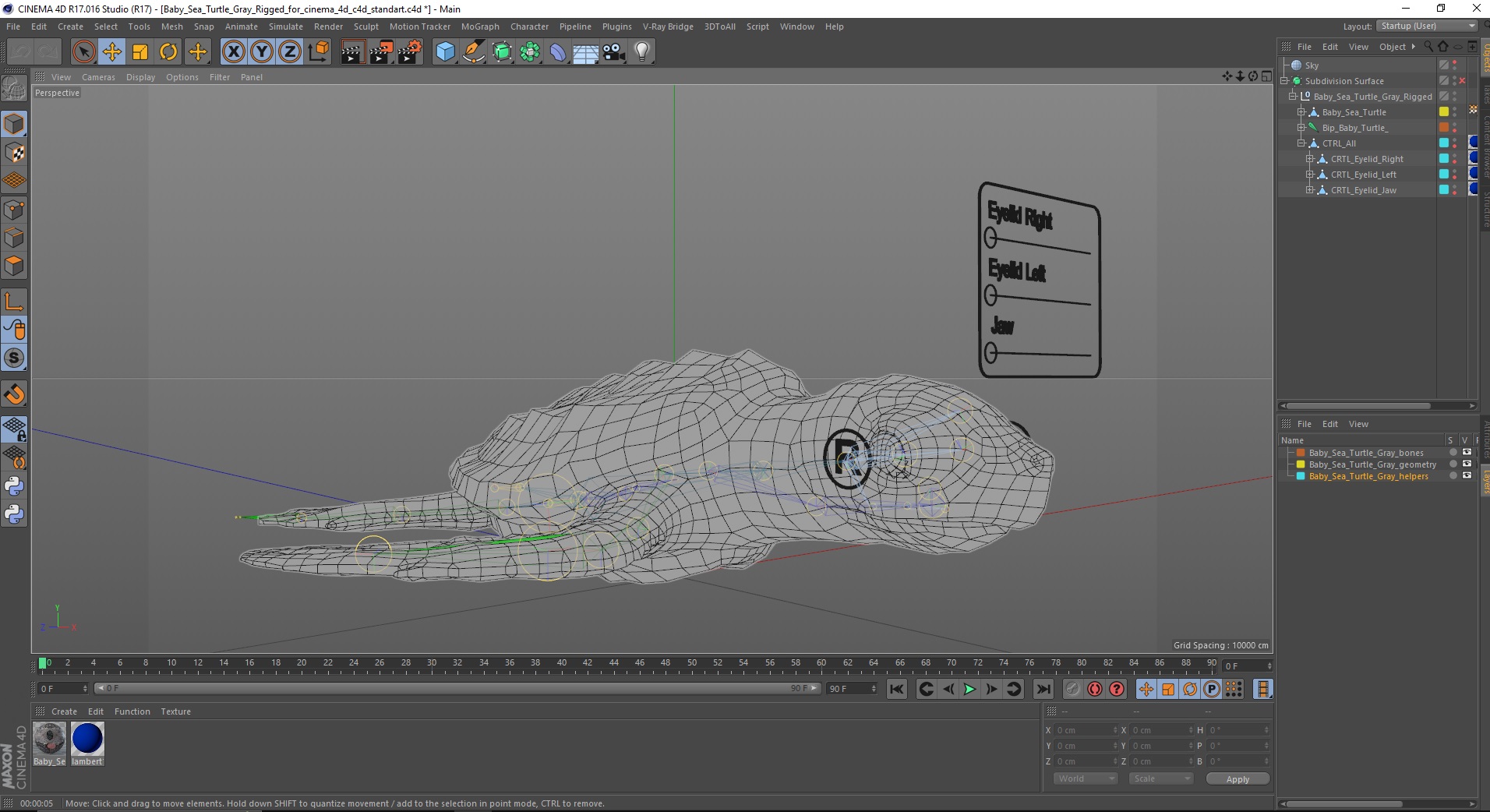Select the Rotate tool icon
Viewport: 1490px width, 812px height.
pos(168,52)
